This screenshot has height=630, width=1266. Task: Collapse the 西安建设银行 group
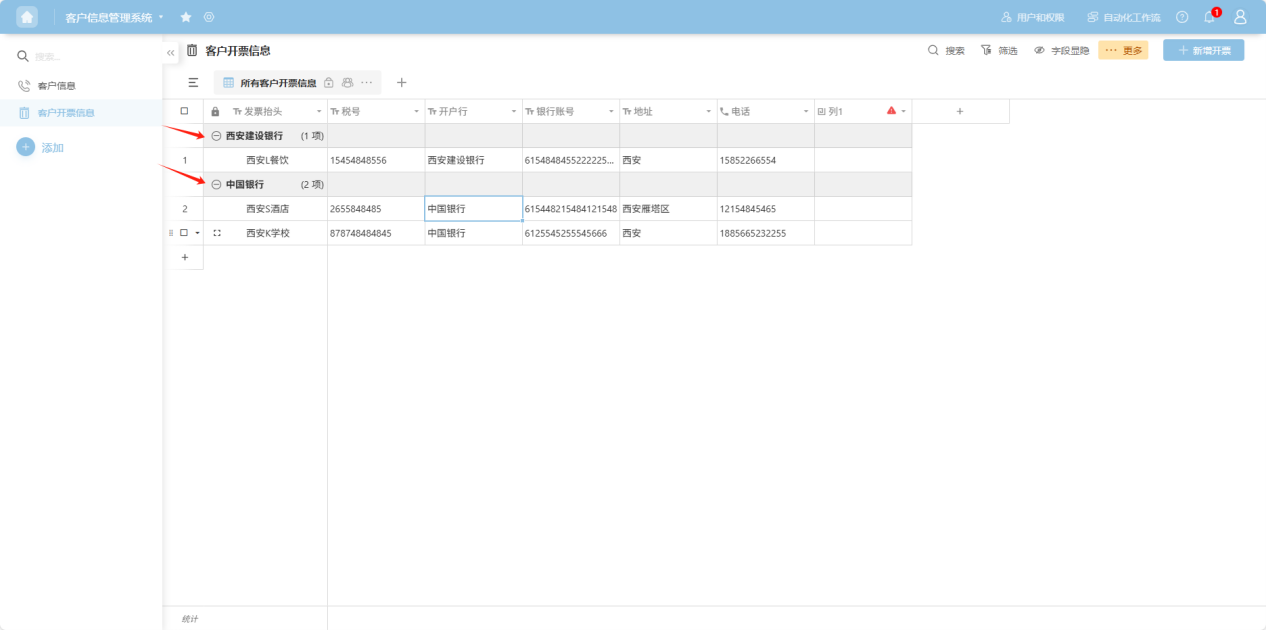coord(216,136)
